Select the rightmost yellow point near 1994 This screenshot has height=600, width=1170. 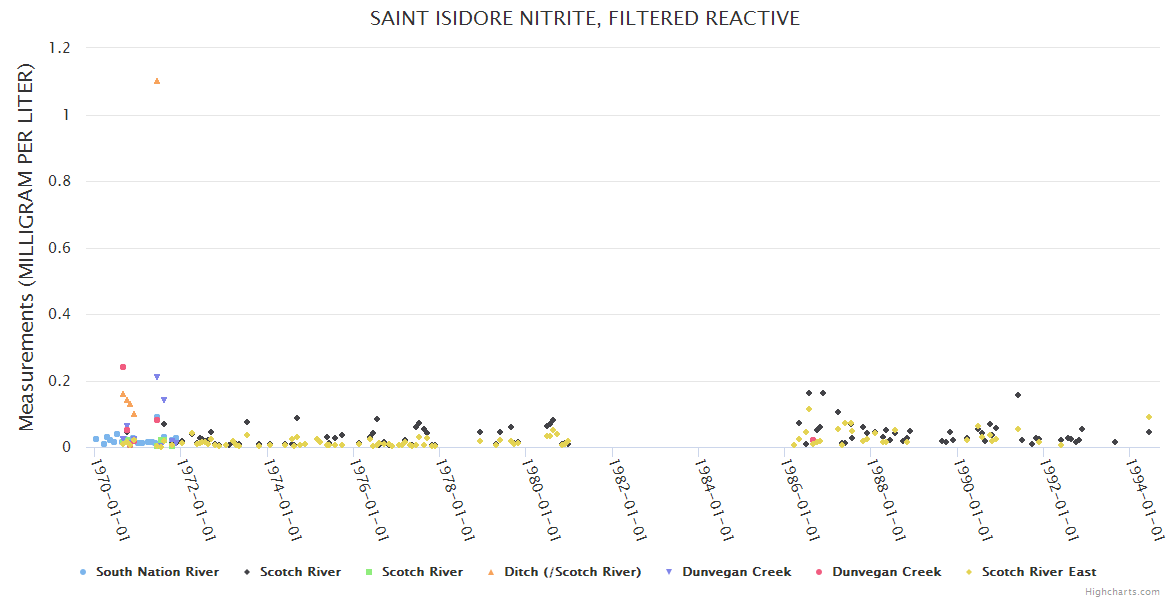tap(1149, 417)
